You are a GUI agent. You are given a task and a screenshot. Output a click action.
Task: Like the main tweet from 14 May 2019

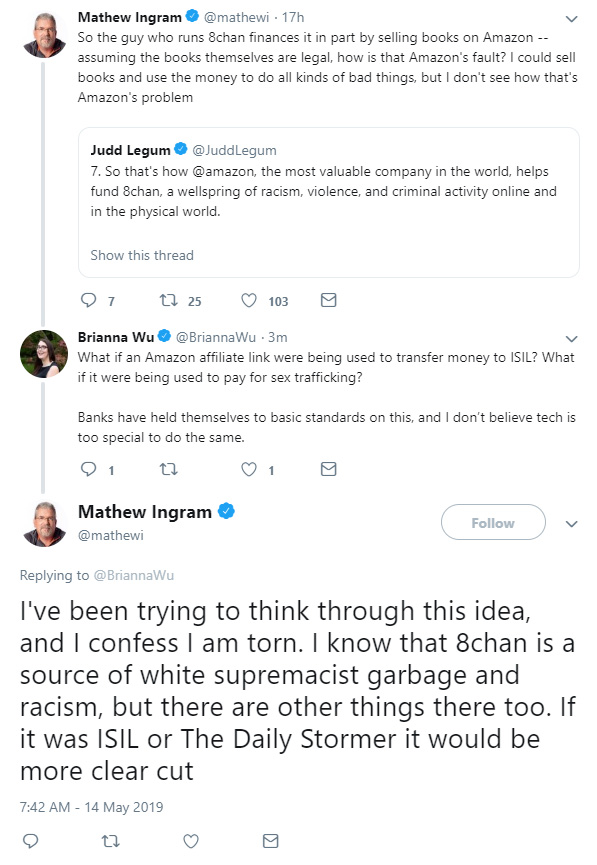[x=191, y=841]
